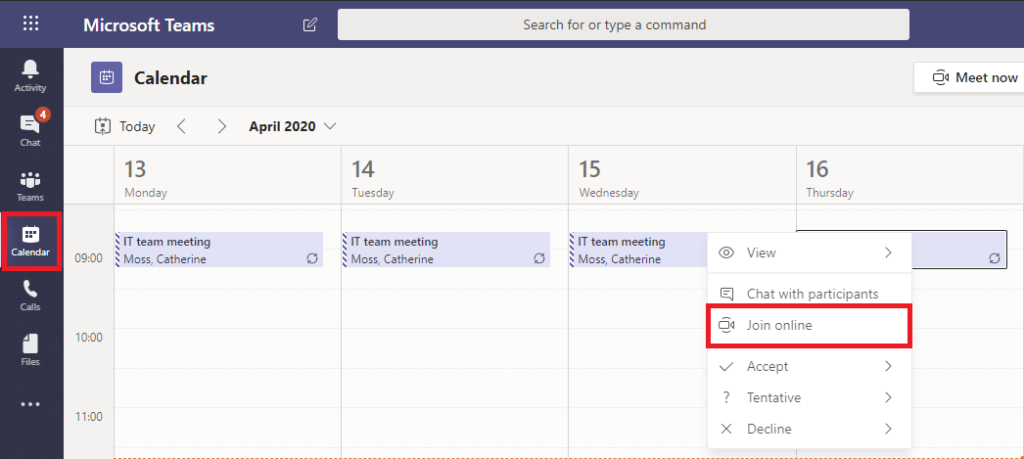
Task: Open Teams section in sidebar
Action: click(31, 187)
